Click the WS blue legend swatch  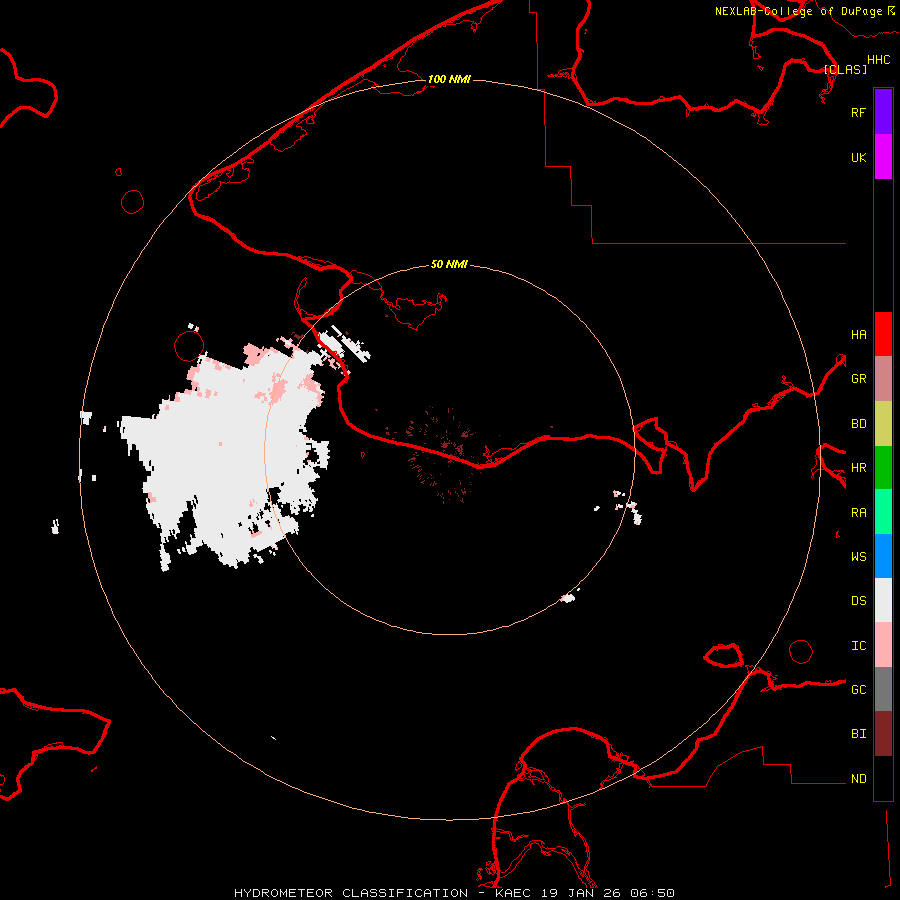(883, 556)
